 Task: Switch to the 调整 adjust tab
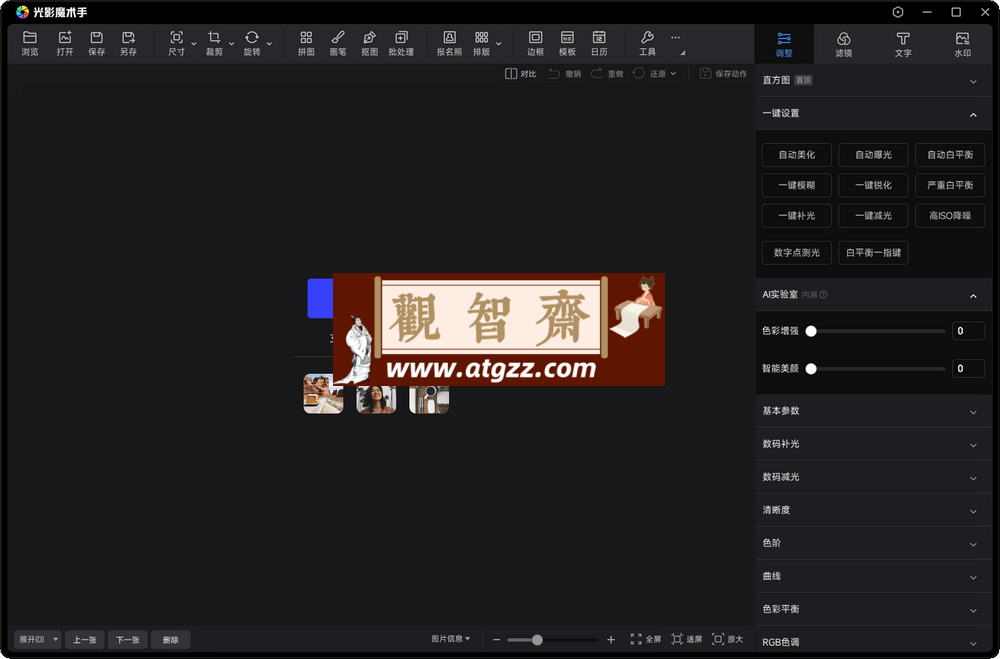784,44
